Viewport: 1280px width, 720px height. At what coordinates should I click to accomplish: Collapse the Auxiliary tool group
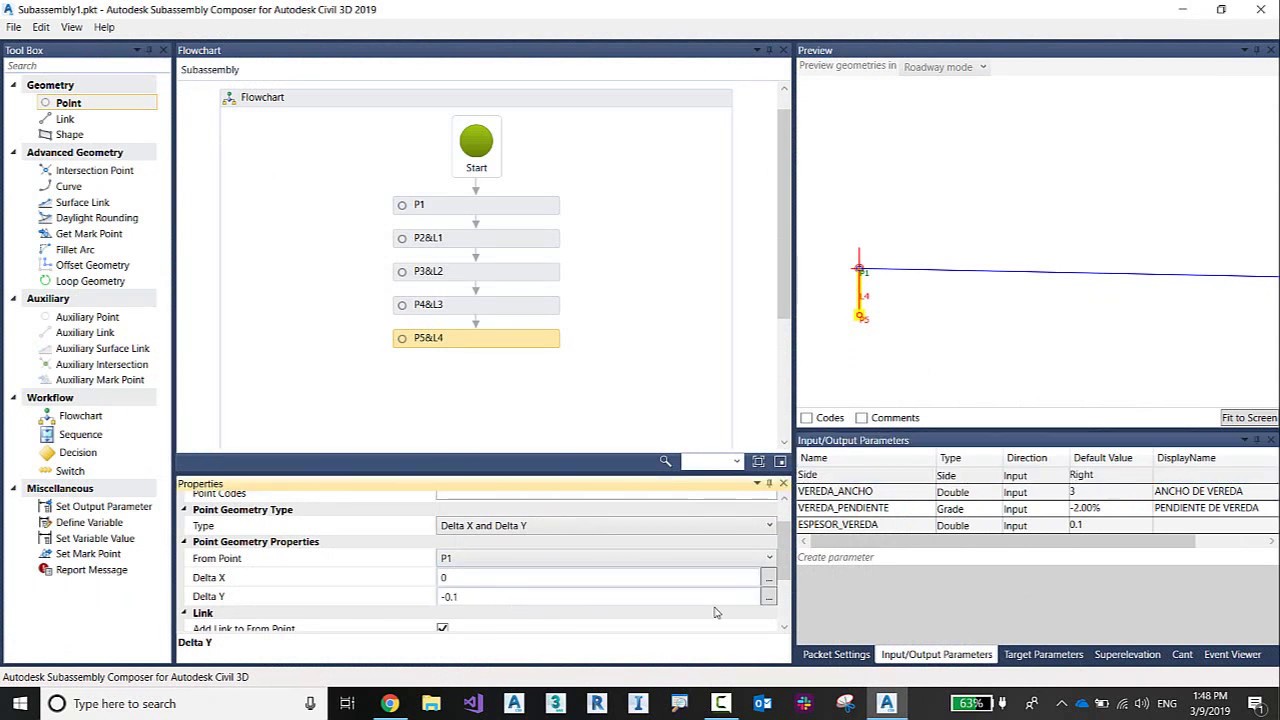pos(14,298)
